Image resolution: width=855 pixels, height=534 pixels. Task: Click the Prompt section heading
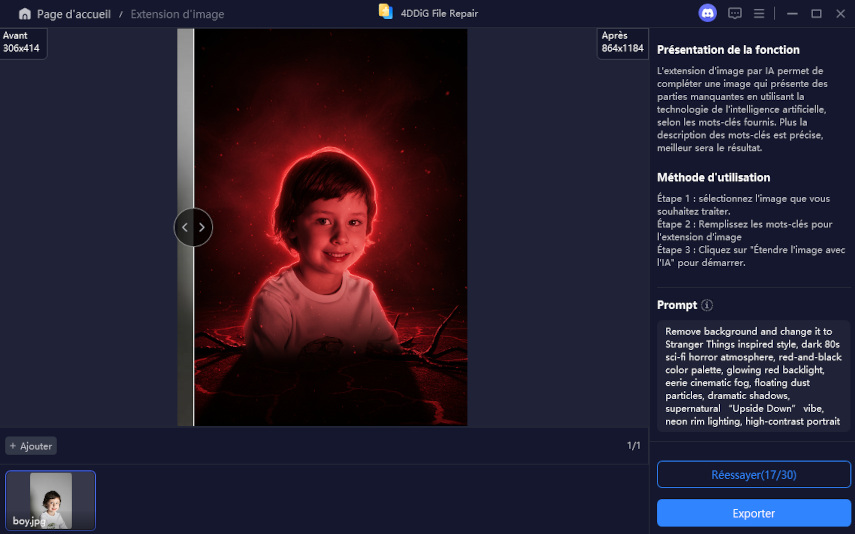(677, 305)
